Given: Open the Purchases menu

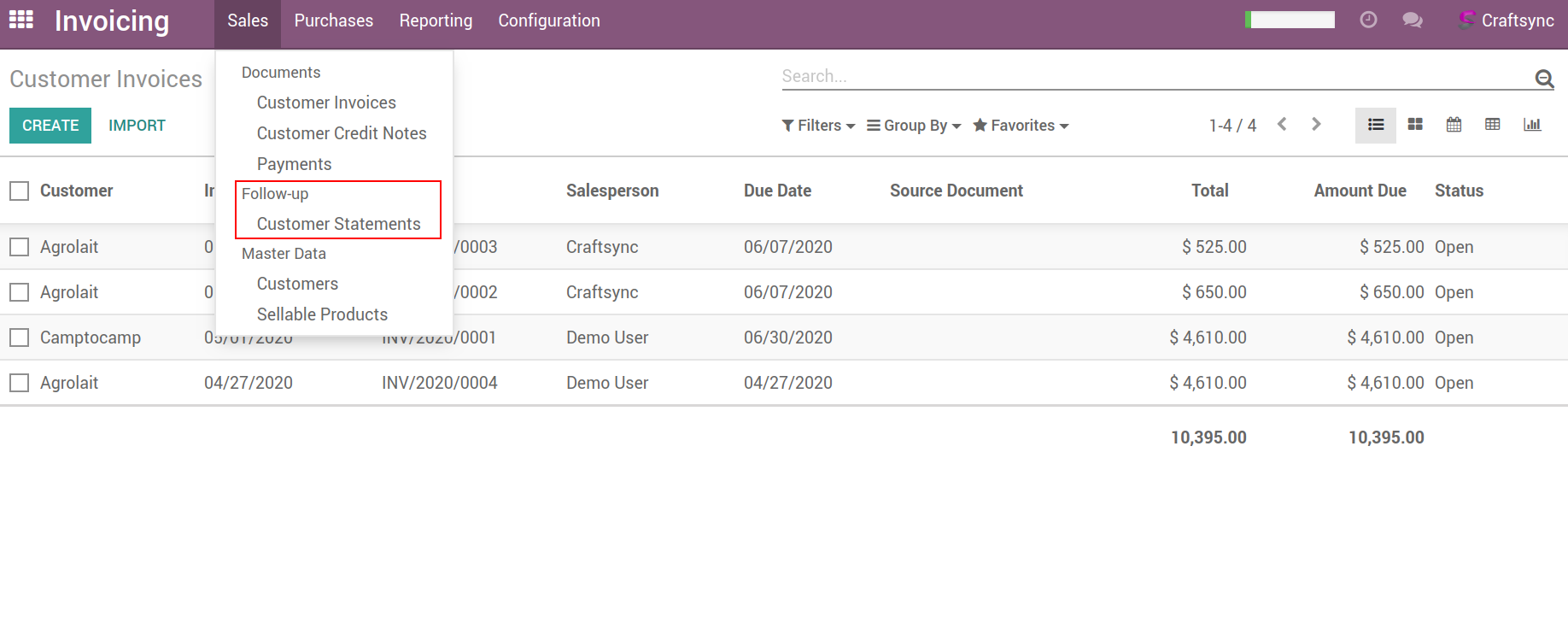Looking at the screenshot, I should (x=333, y=21).
